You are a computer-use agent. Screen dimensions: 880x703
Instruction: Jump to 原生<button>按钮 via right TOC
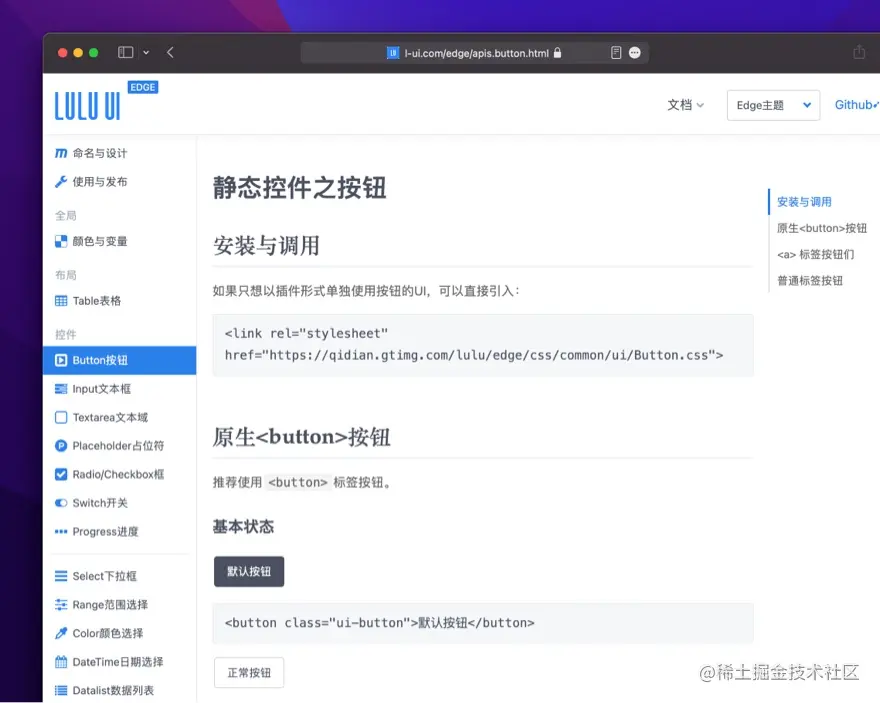(822, 227)
